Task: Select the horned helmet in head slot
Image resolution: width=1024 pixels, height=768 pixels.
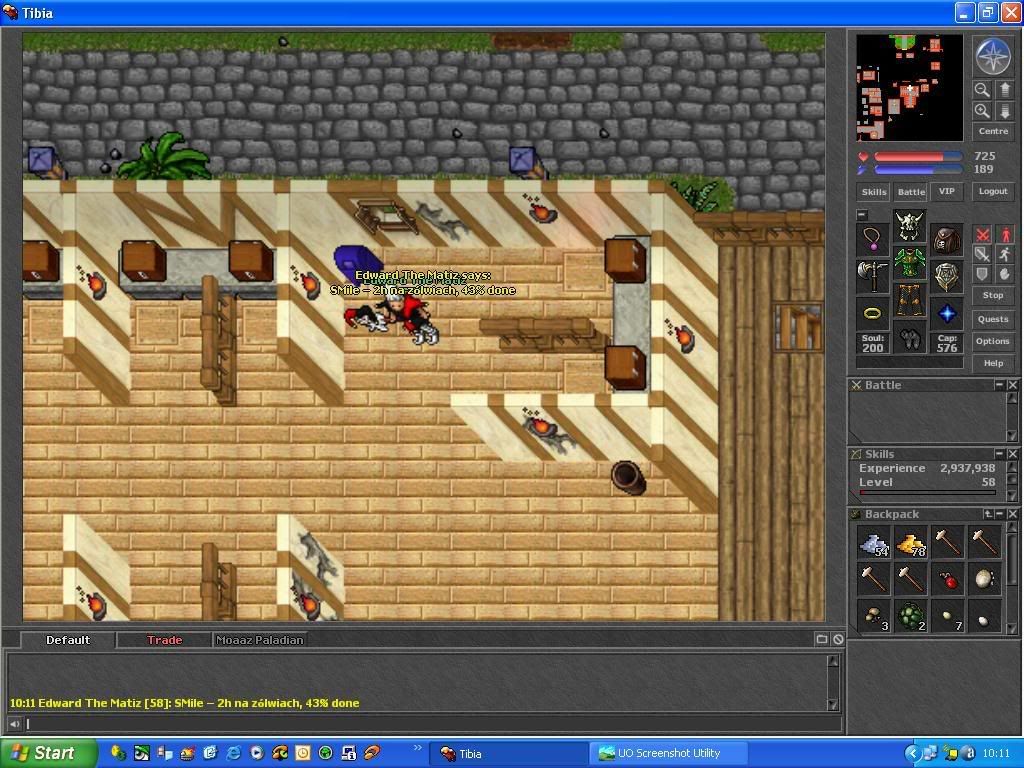Action: [910, 226]
